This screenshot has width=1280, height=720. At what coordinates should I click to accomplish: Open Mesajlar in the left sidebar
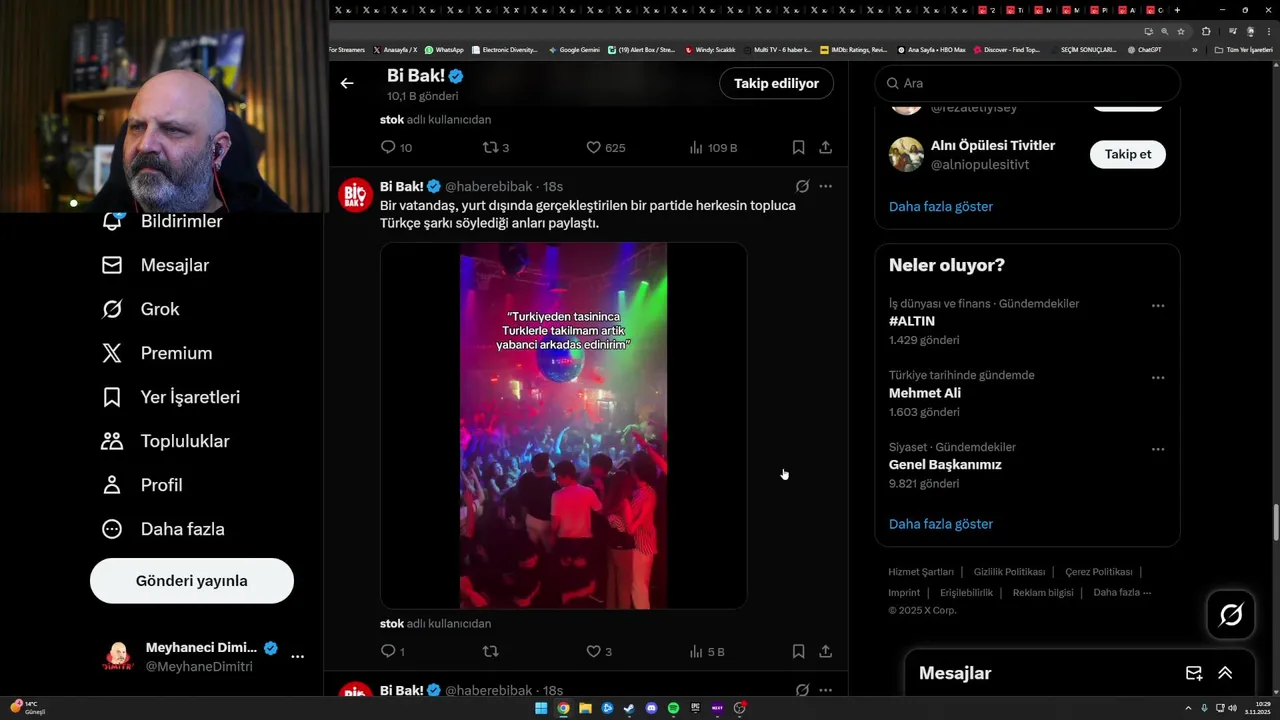pyautogui.click(x=155, y=265)
